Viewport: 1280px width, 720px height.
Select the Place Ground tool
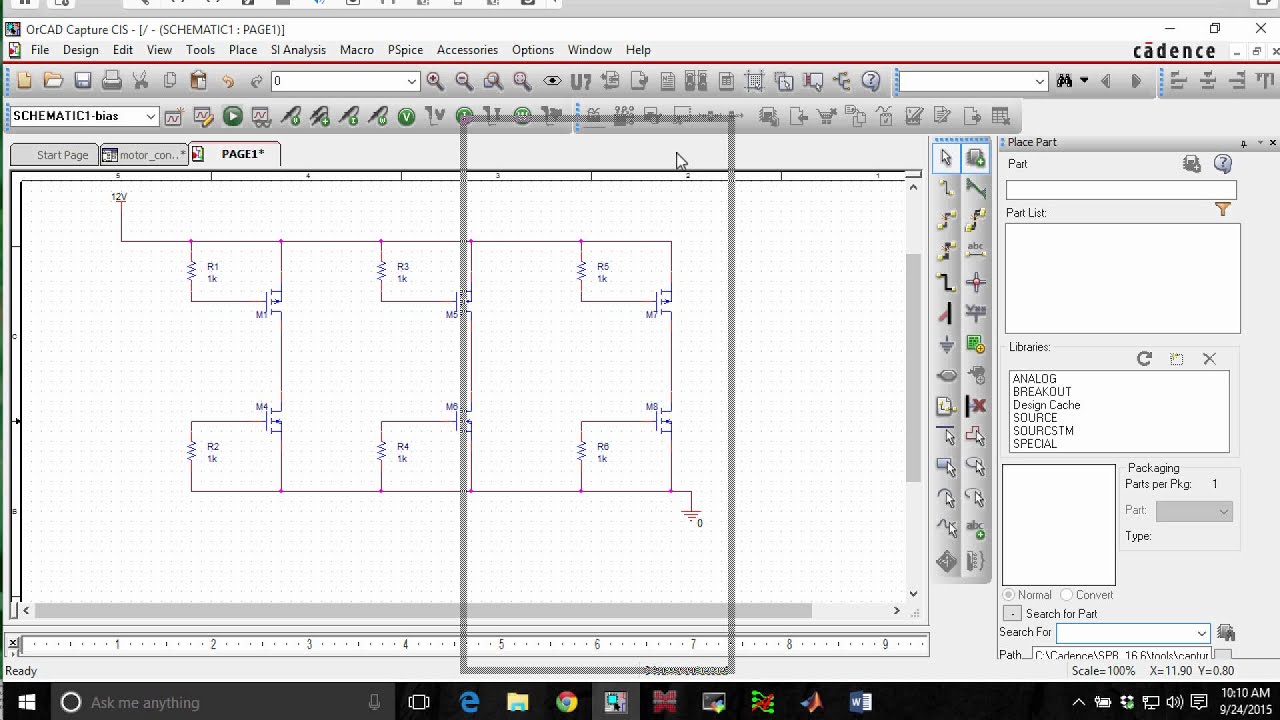click(946, 345)
